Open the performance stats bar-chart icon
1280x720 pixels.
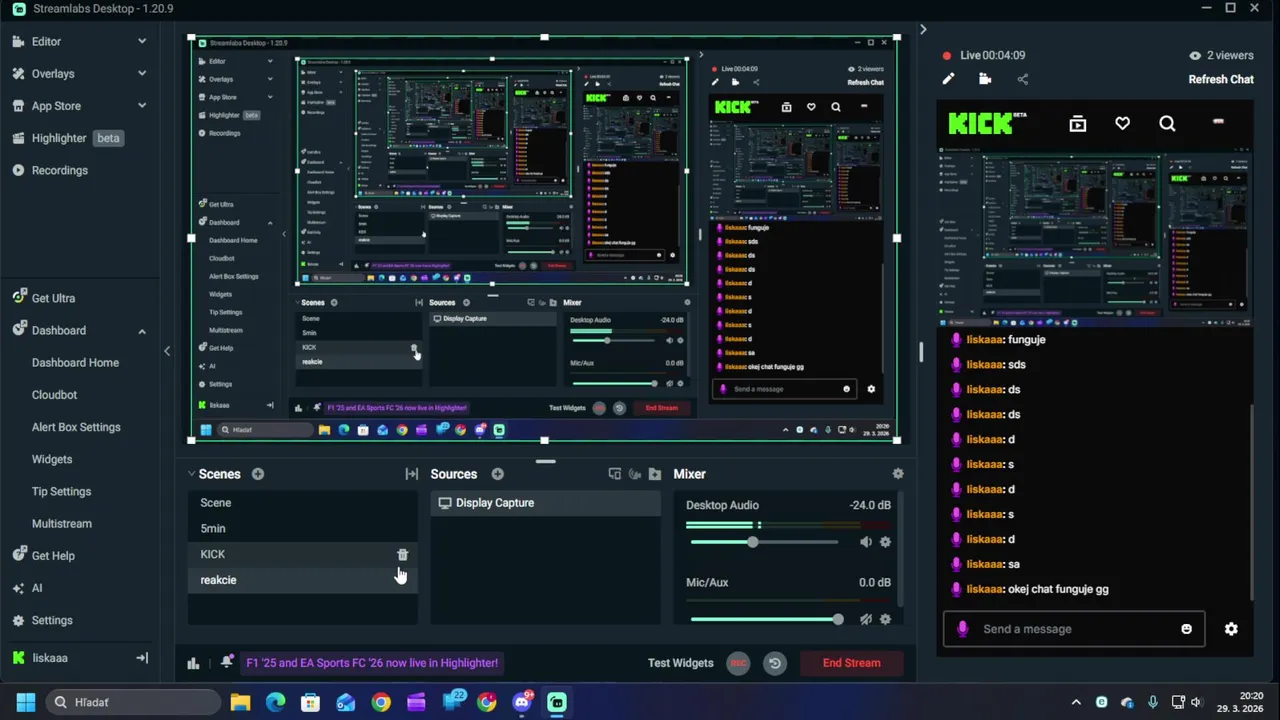(193, 663)
